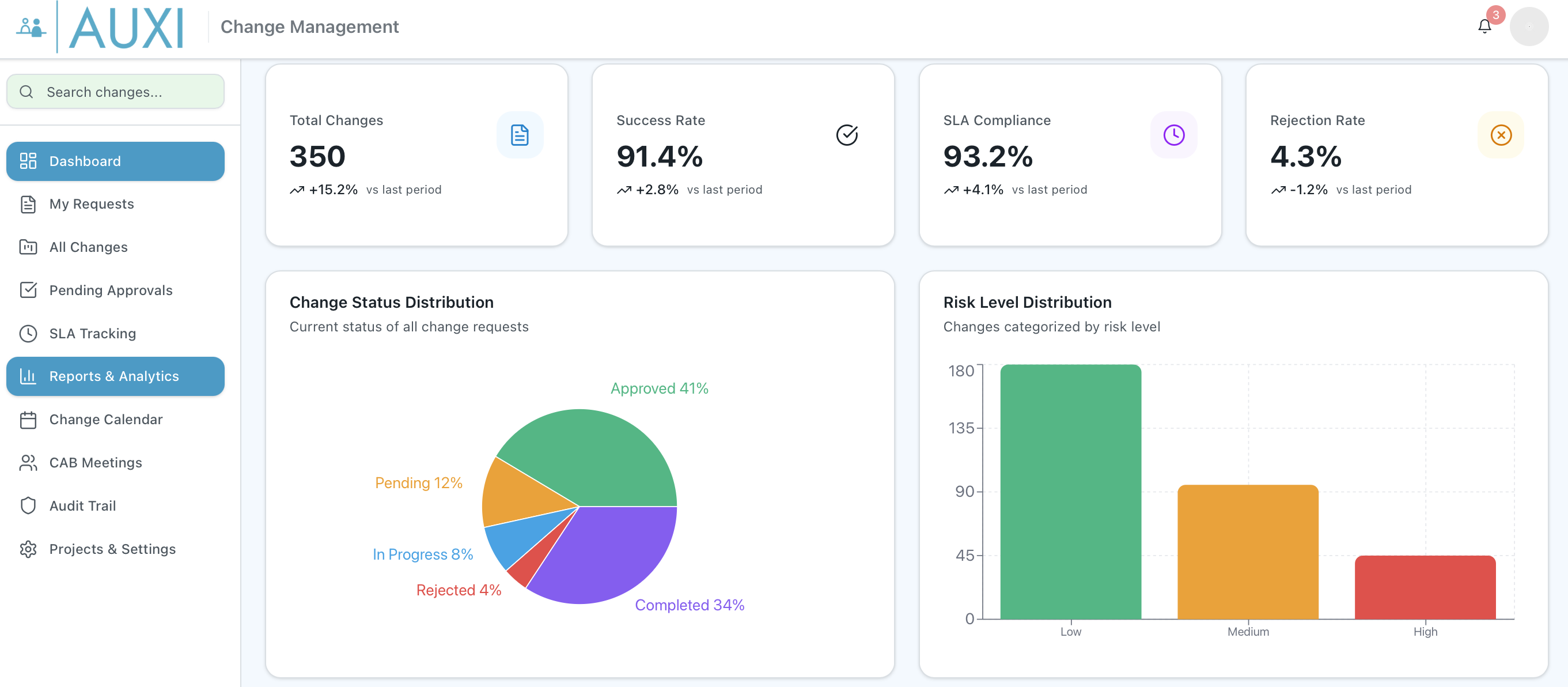Click the Audit Trail shield icon

click(28, 505)
